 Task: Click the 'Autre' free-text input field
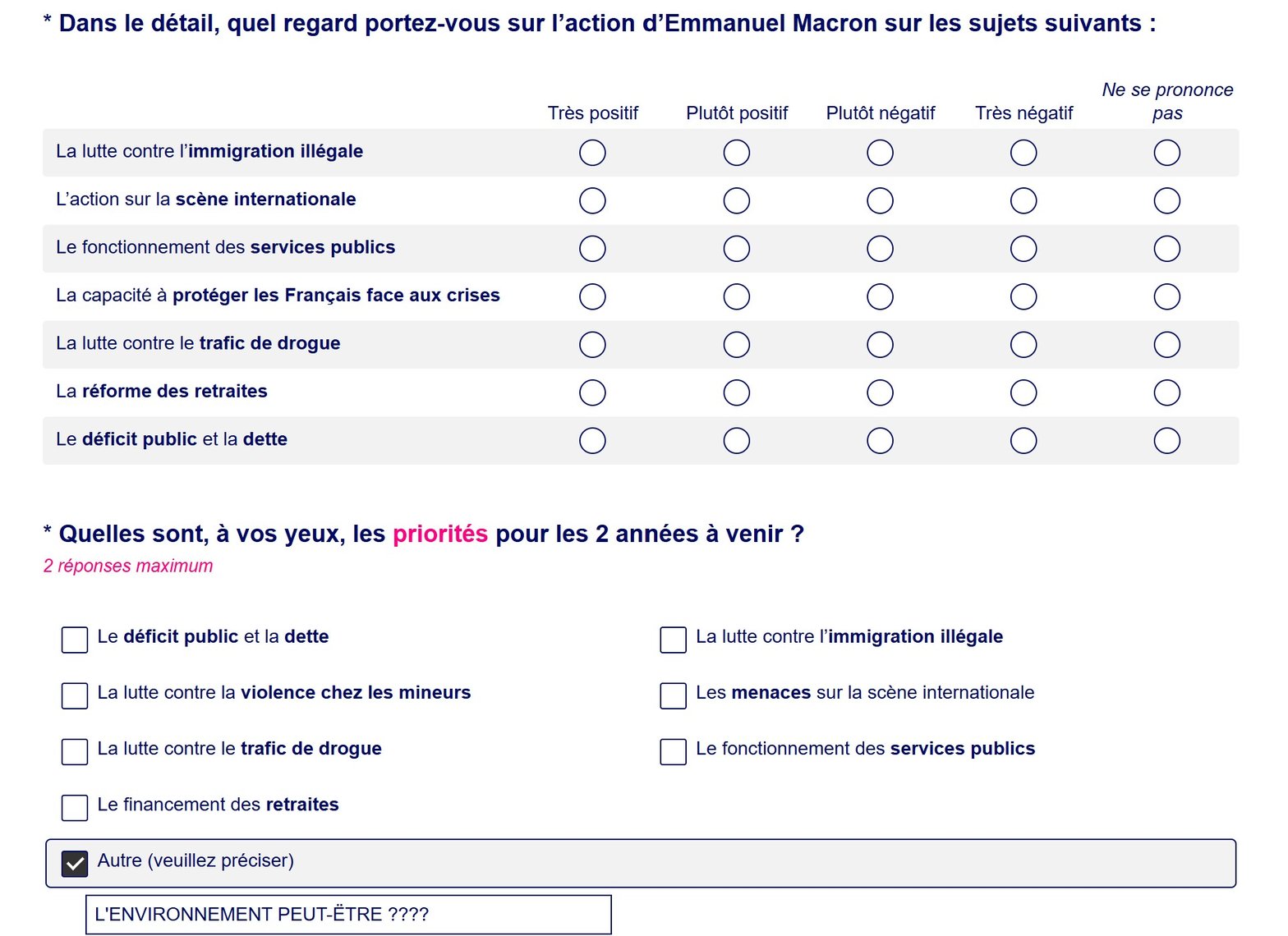point(348,915)
